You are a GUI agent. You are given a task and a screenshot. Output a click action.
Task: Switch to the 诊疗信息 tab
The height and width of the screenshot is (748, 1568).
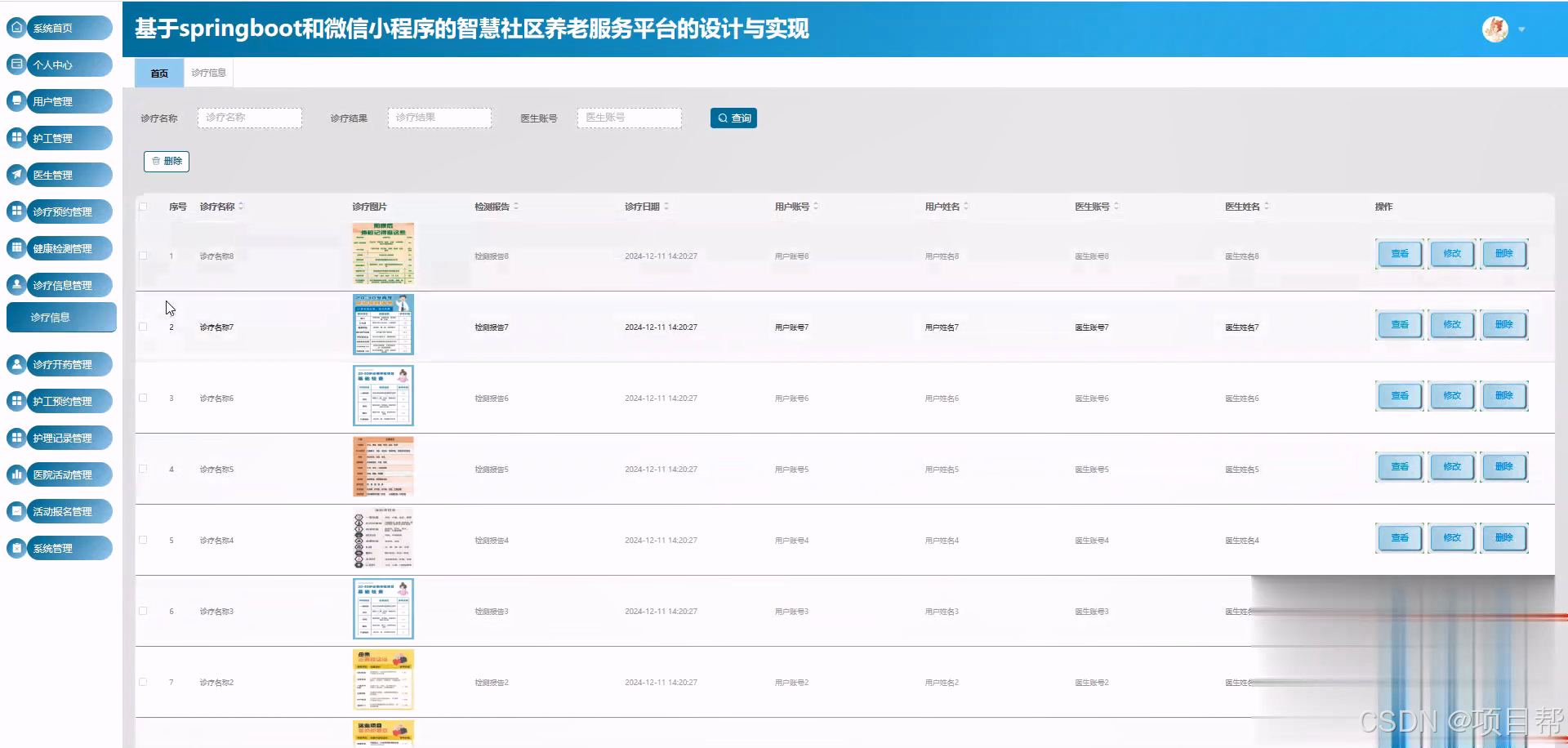pos(209,72)
